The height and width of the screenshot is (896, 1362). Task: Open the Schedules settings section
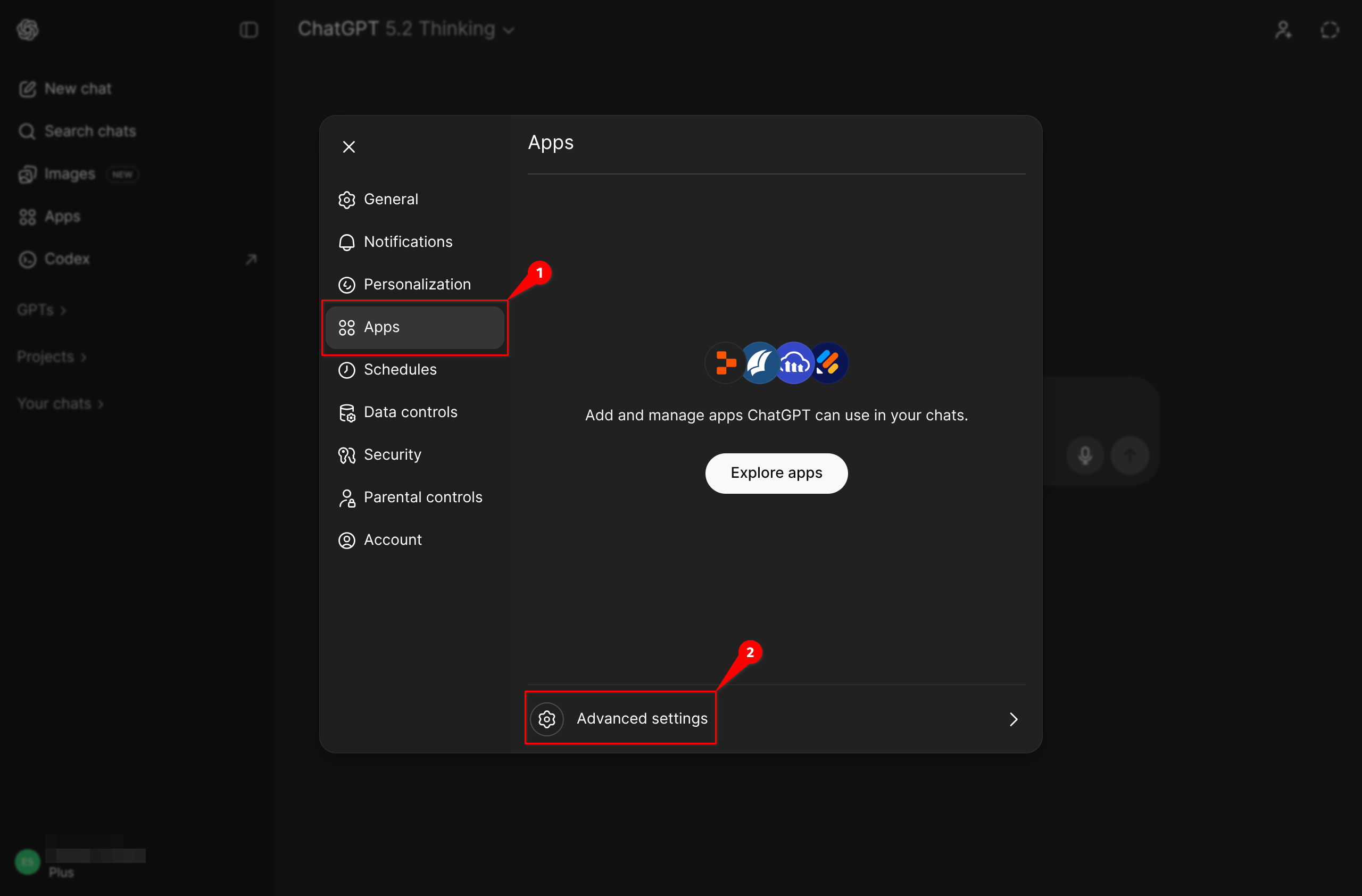tap(400, 370)
